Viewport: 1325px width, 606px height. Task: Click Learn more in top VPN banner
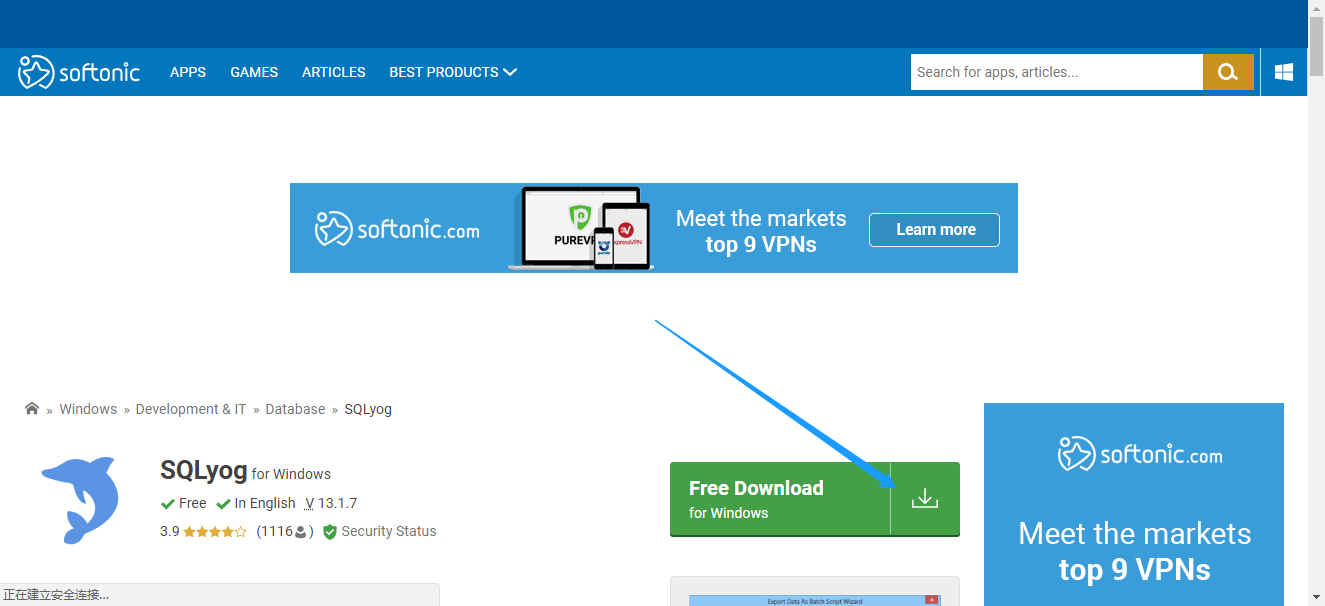coord(934,229)
